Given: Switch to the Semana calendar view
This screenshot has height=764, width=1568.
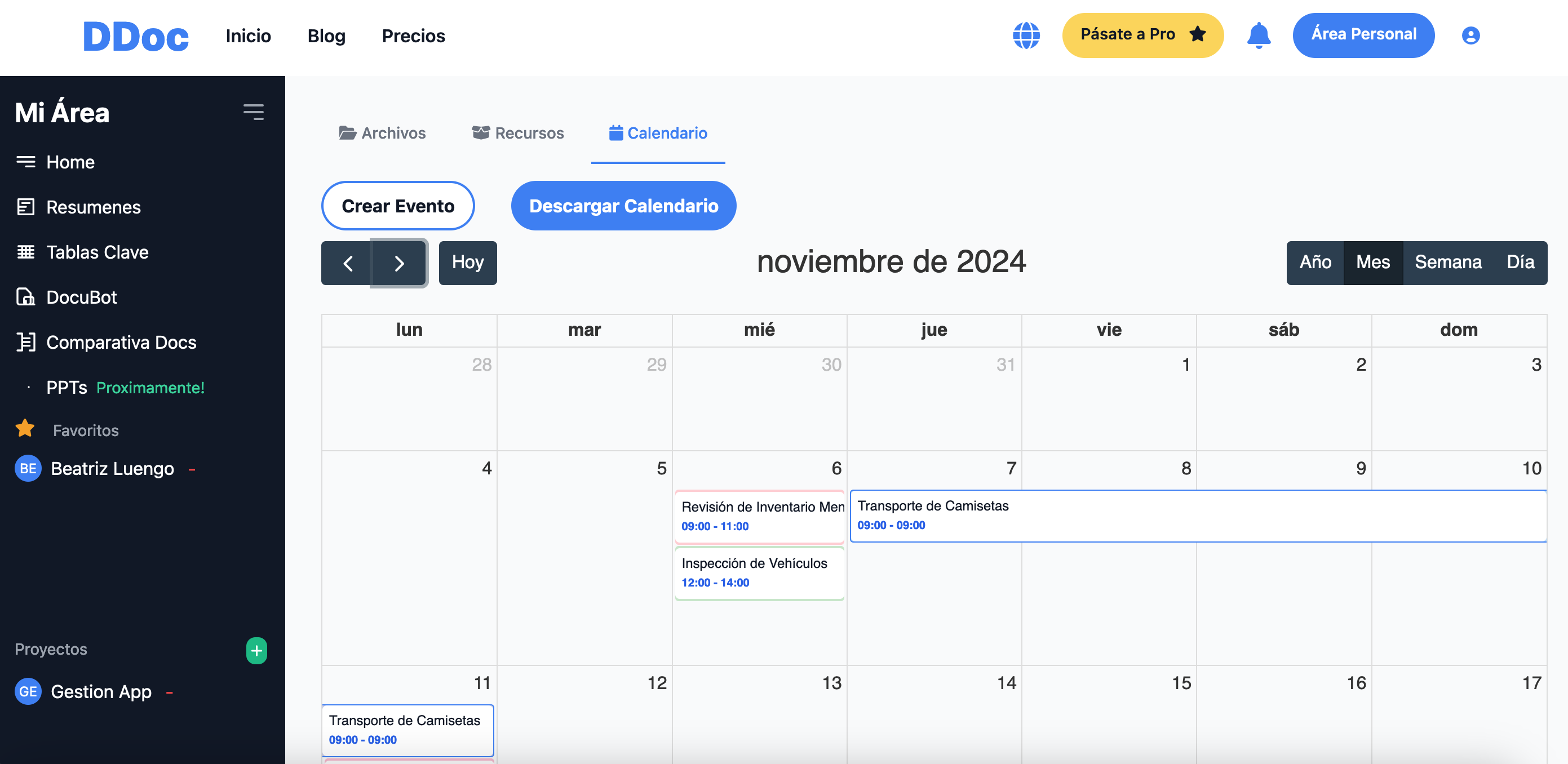Looking at the screenshot, I should [x=1448, y=262].
